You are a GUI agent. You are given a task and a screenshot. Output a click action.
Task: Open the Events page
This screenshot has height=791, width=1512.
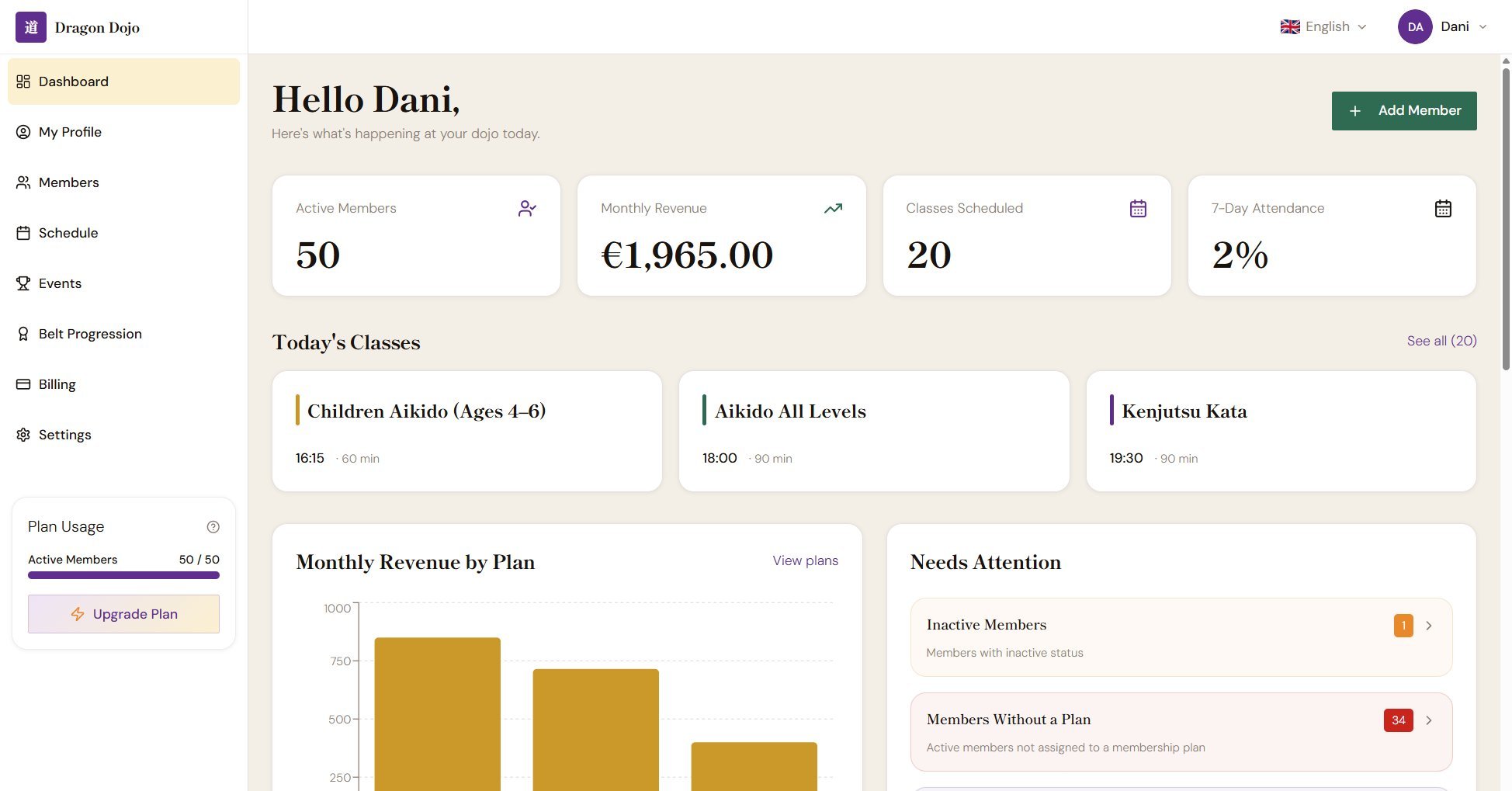(x=123, y=283)
